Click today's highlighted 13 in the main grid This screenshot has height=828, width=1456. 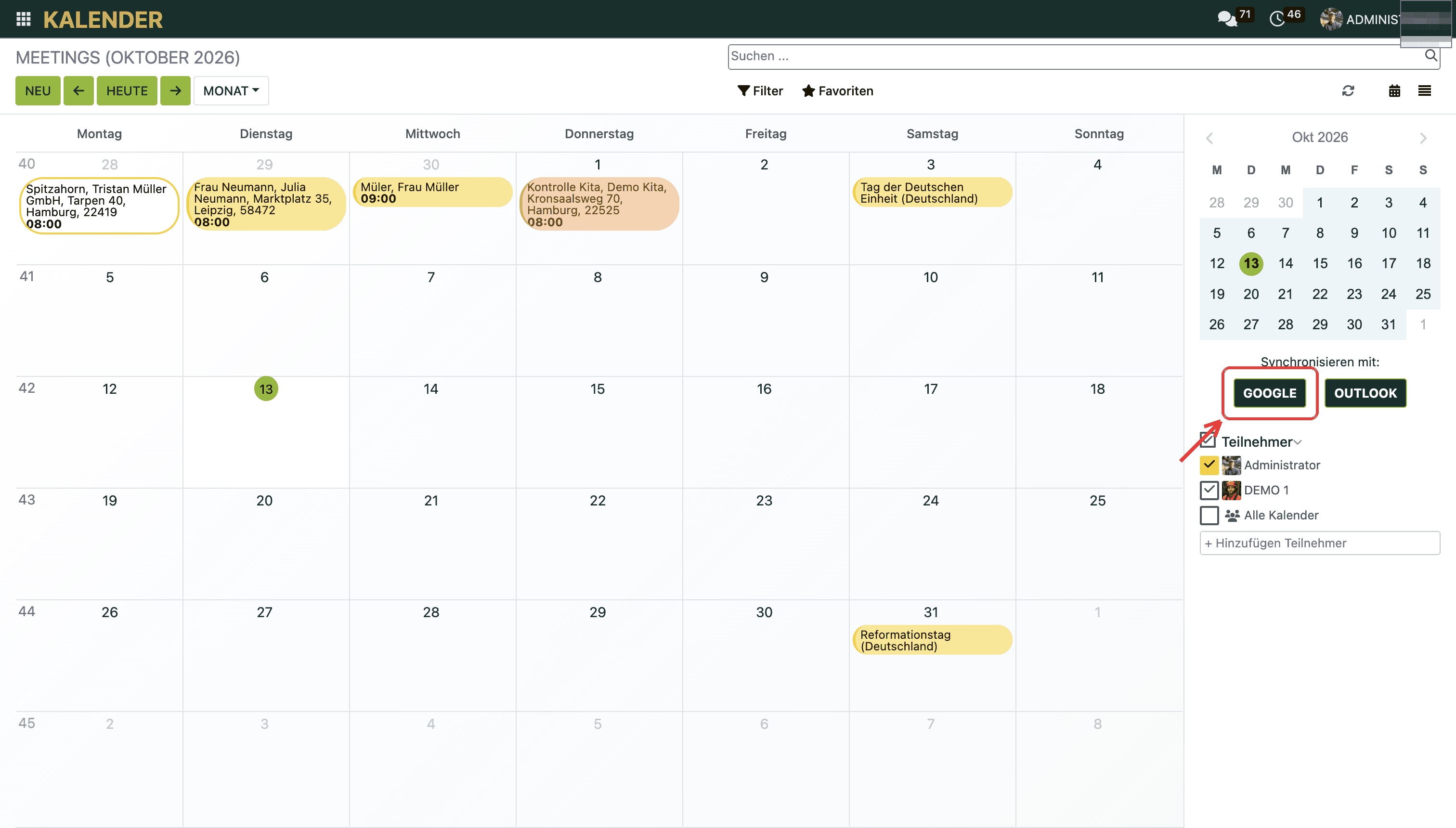point(266,389)
